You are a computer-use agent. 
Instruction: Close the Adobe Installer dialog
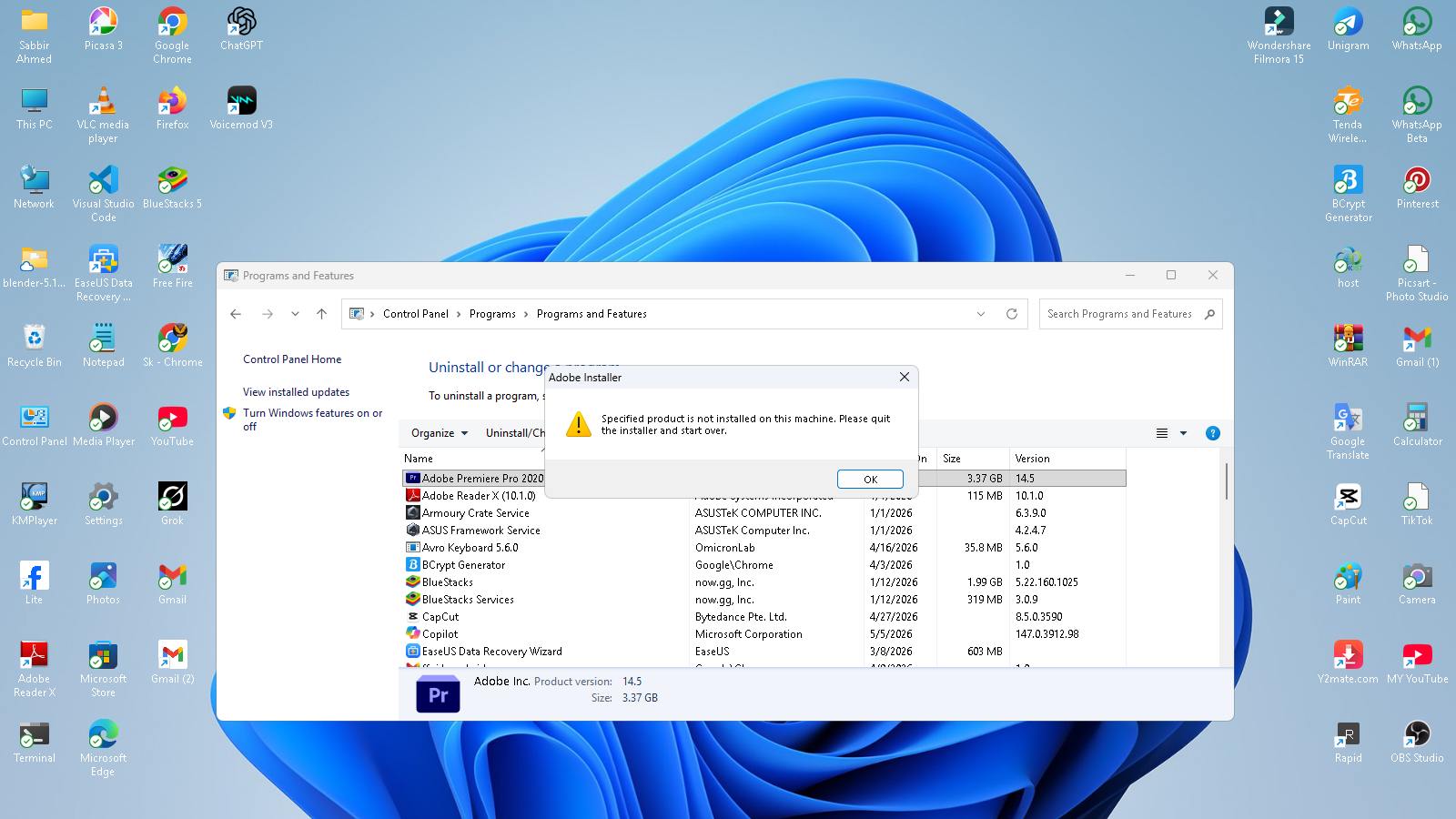coord(905,377)
